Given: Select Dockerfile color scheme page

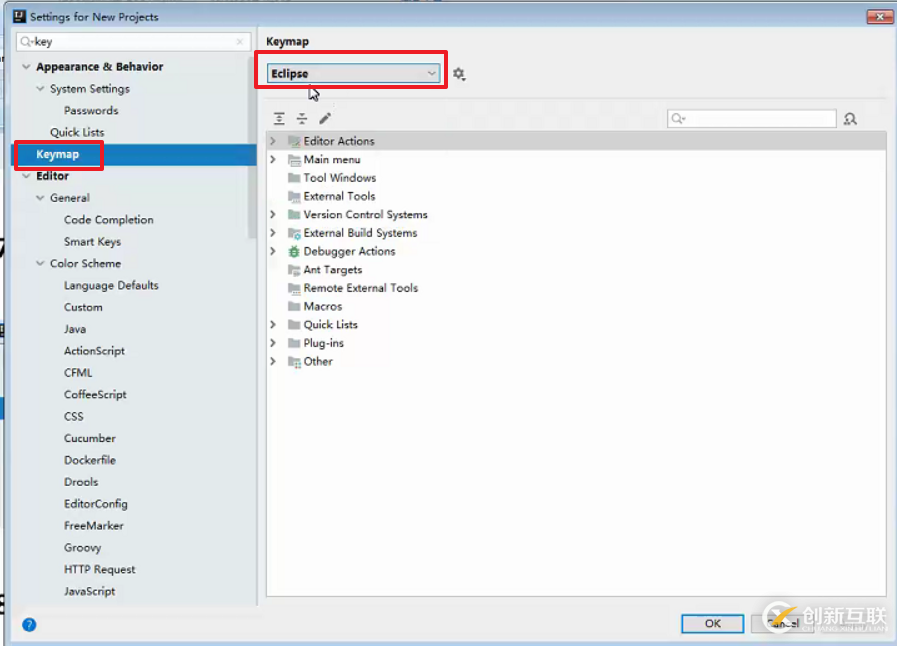Looking at the screenshot, I should [x=90, y=460].
